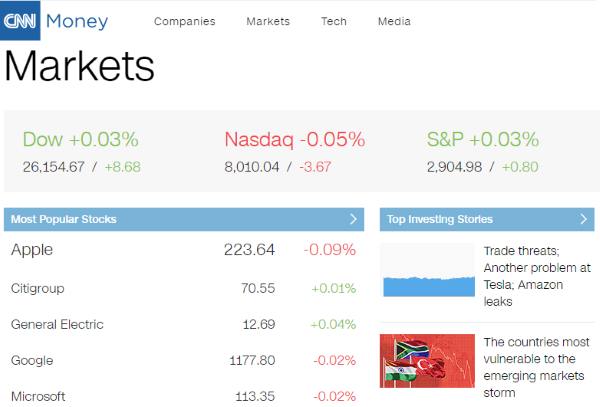Click the flags emerging markets thumbnail
Screen dimensions: 600x407
pos(427,362)
